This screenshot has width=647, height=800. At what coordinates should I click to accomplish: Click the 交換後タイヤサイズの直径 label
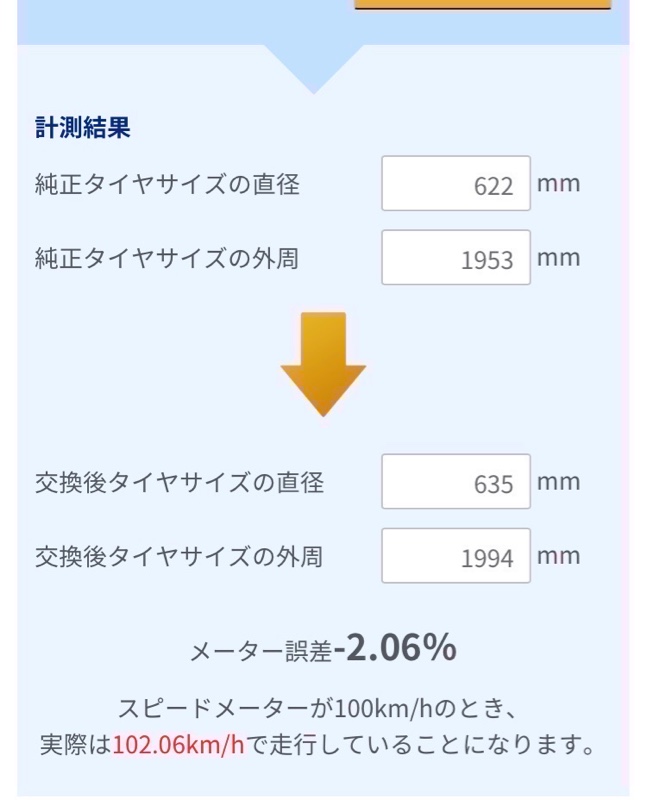tap(180, 483)
